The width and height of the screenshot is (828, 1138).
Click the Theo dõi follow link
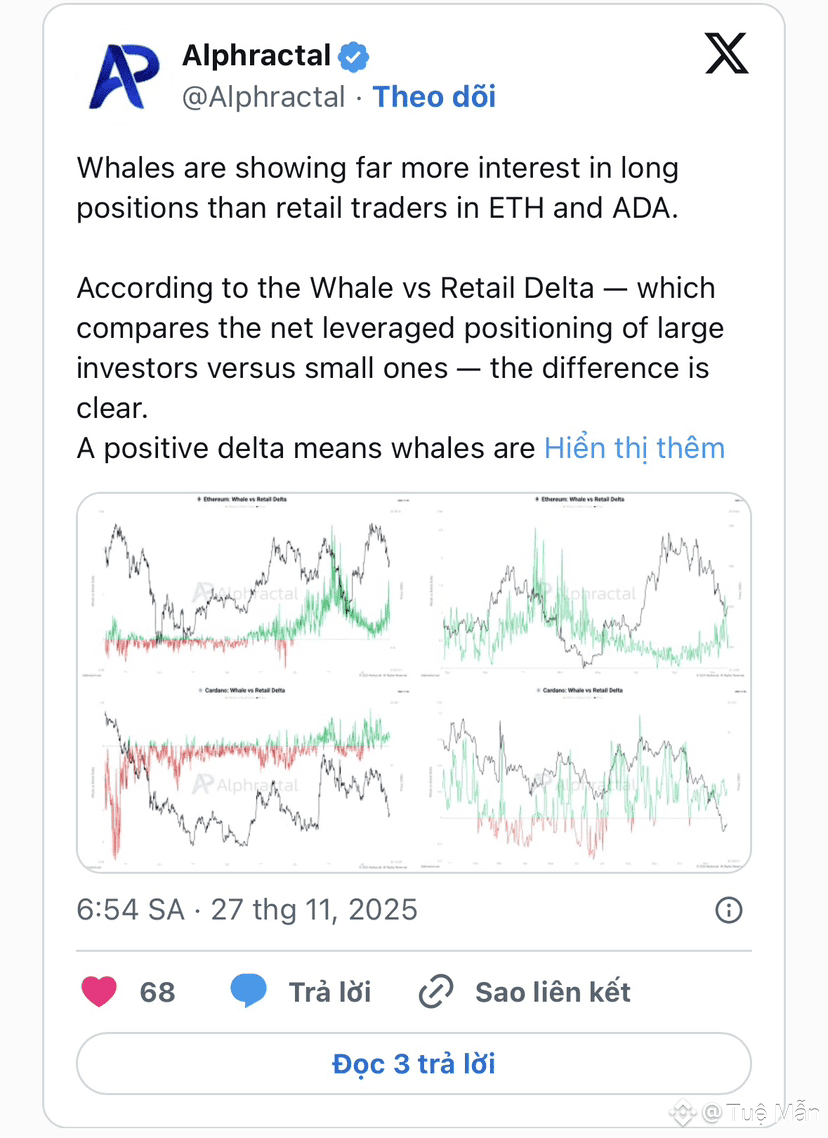434,97
